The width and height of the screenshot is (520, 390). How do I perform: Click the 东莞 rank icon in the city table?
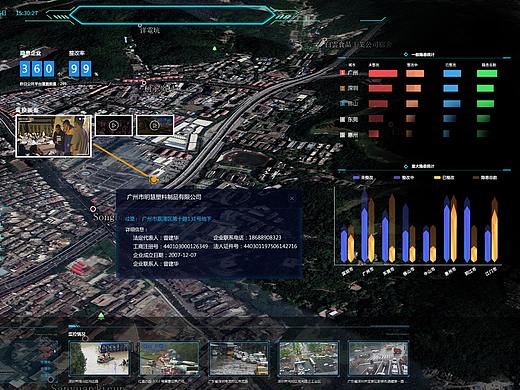click(342, 119)
